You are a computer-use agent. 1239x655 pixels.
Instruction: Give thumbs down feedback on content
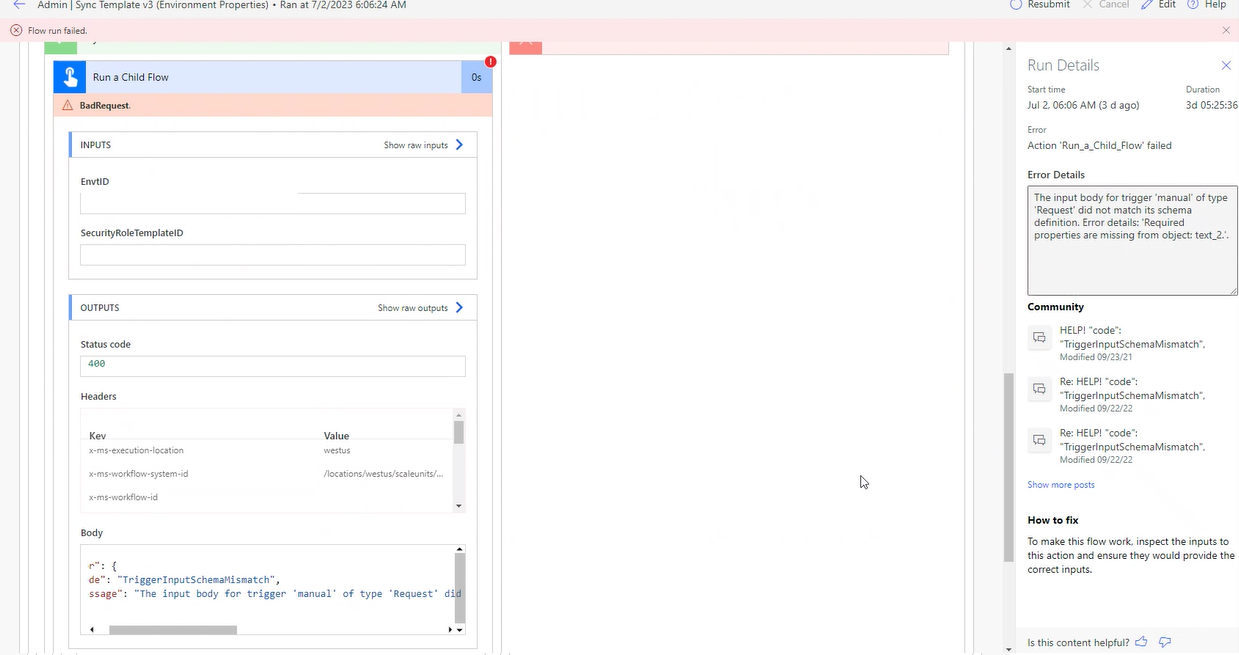(1165, 642)
